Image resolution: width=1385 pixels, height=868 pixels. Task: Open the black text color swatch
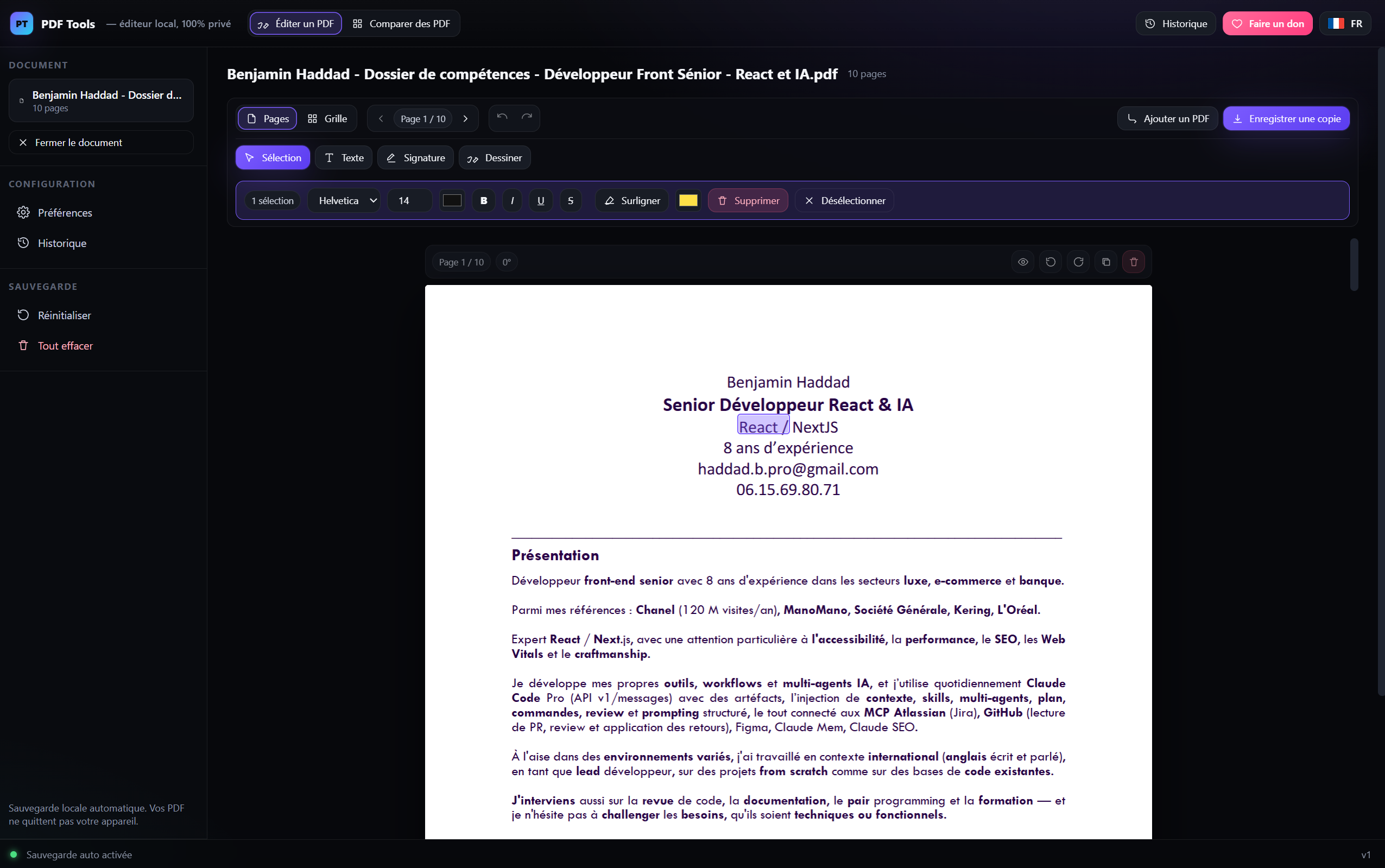[x=452, y=200]
